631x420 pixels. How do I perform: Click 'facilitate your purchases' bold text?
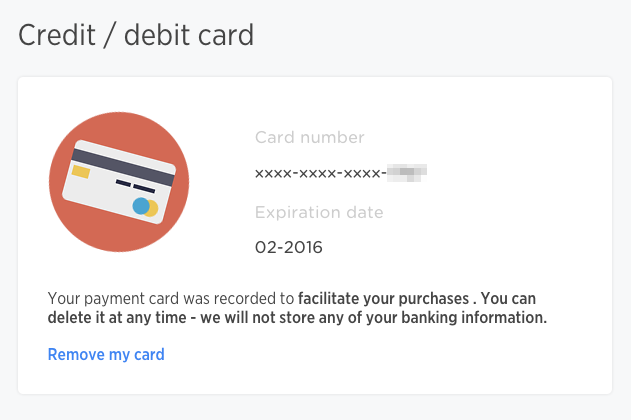(x=384, y=299)
